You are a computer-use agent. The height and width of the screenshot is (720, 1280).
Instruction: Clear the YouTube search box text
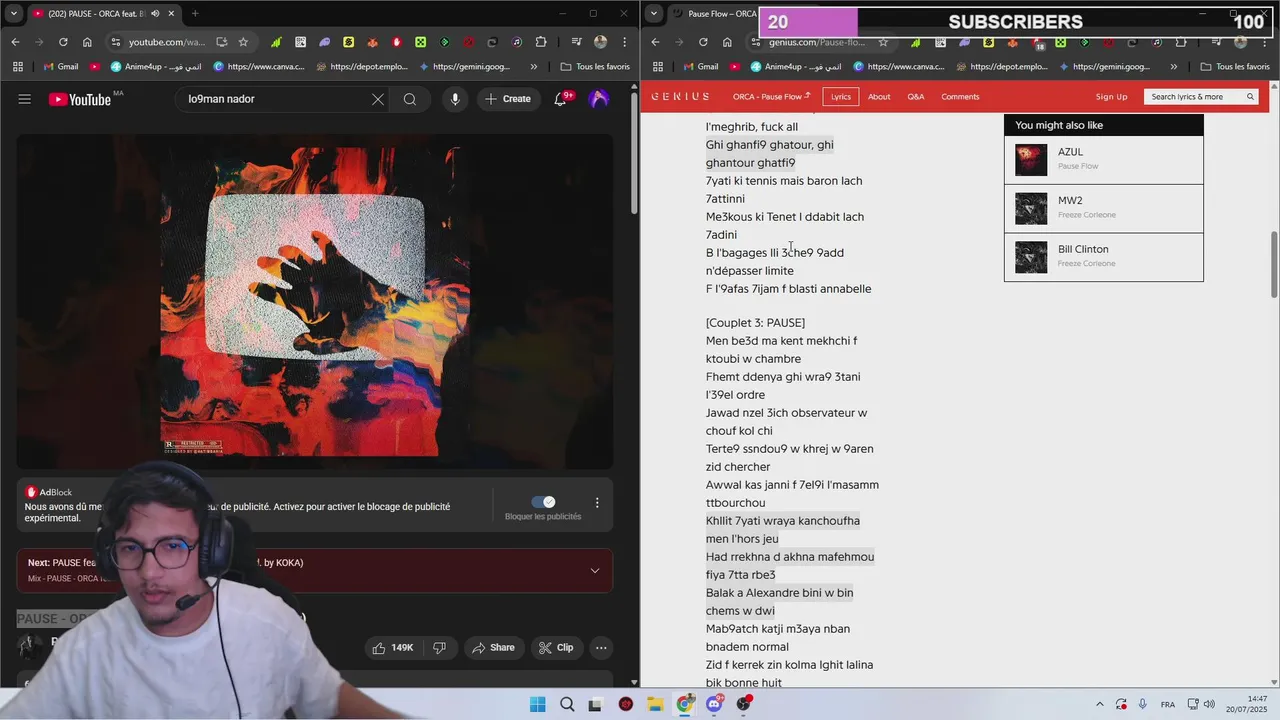pyautogui.click(x=377, y=99)
